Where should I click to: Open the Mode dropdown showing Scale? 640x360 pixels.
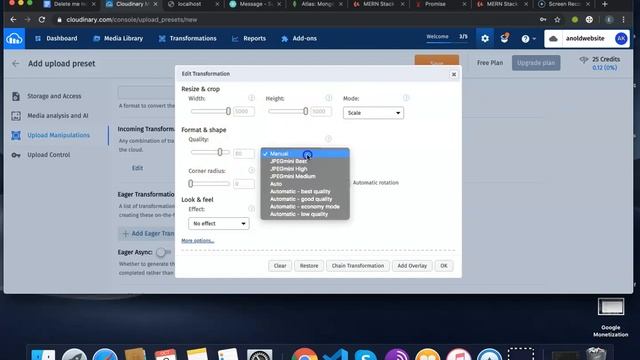click(x=373, y=113)
